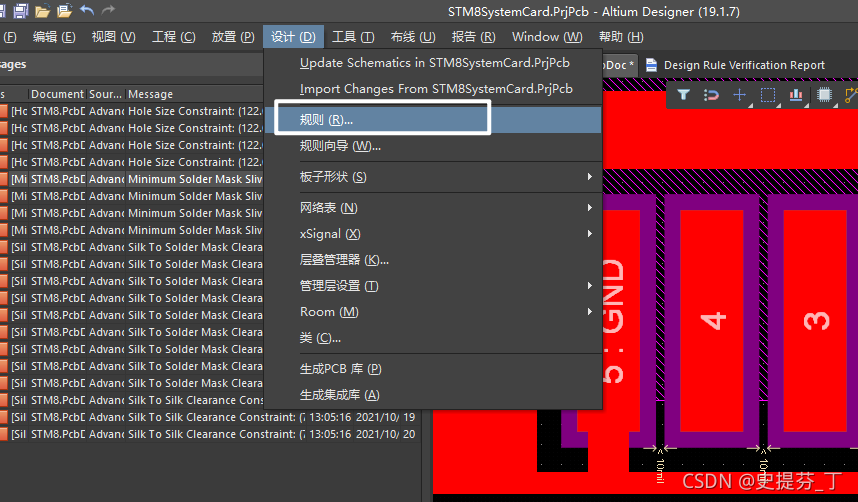Expand the 管理层设置 (T) submenu

tap(433, 286)
